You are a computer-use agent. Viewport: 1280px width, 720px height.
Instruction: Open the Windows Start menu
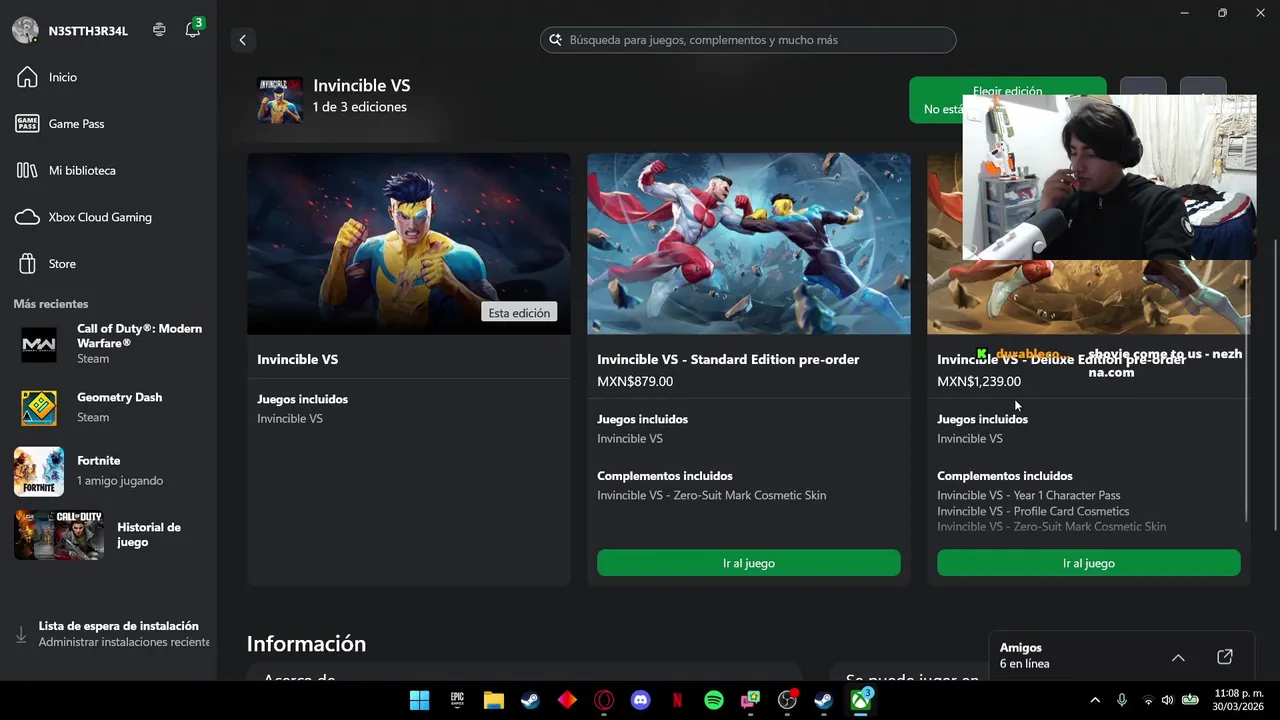[x=420, y=700]
